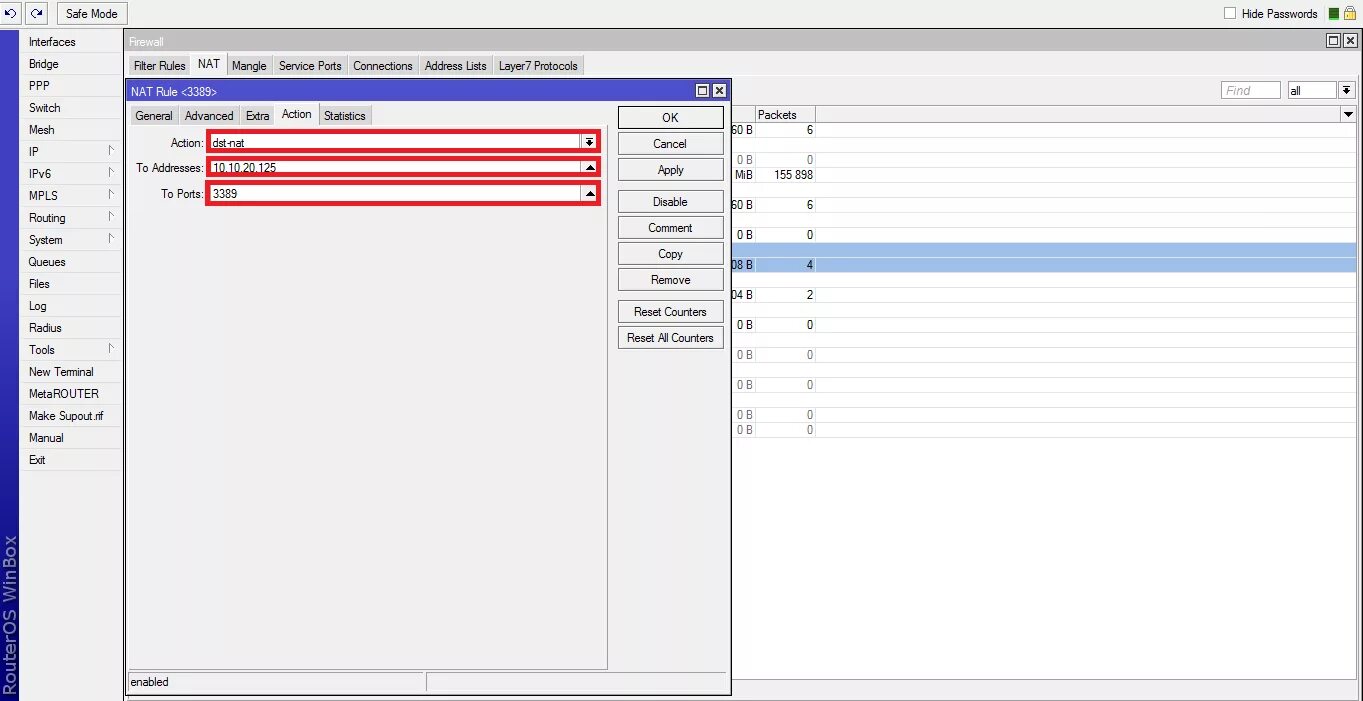Click the Disable button

670,202
